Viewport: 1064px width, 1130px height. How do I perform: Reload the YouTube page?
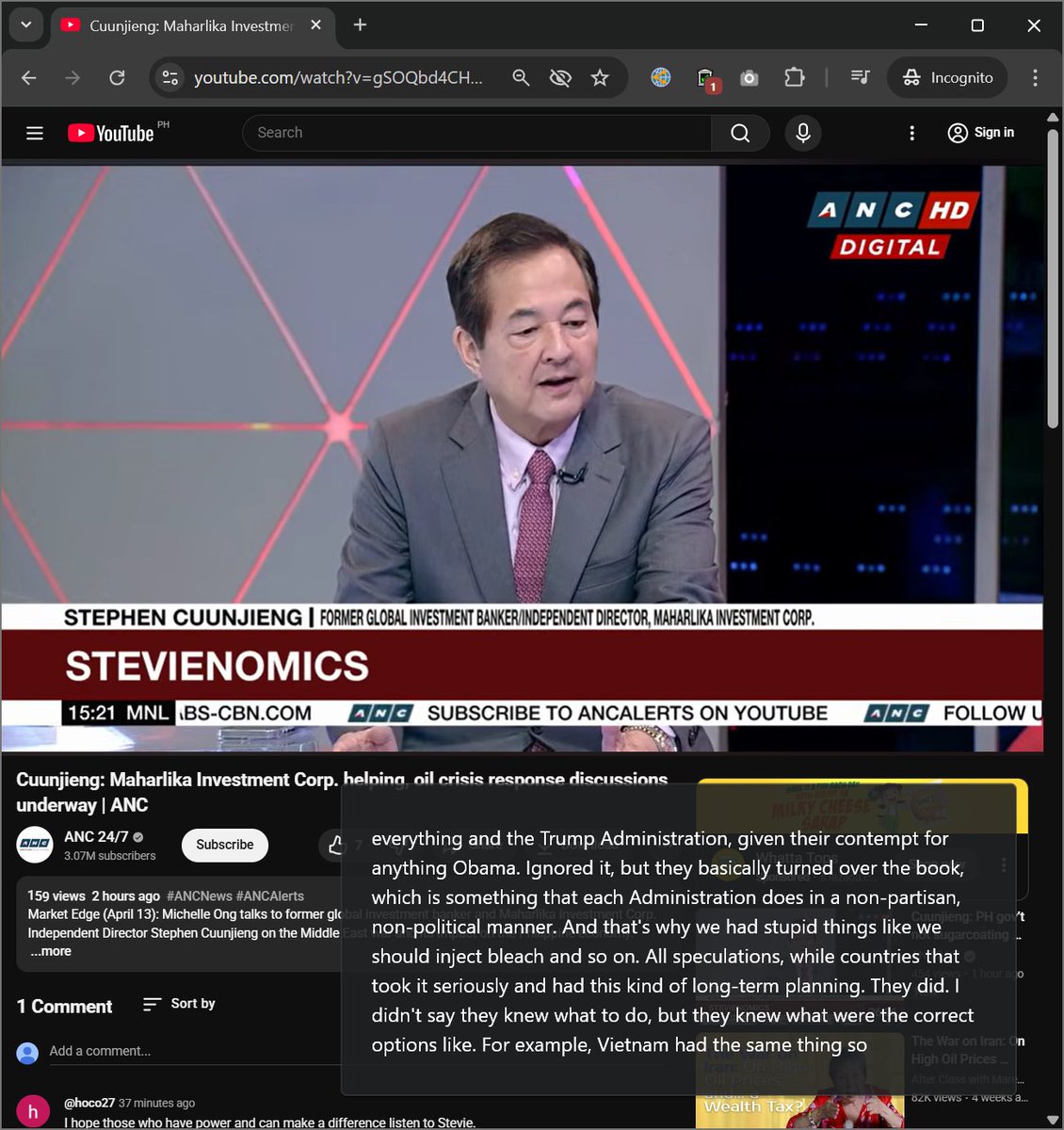[117, 78]
